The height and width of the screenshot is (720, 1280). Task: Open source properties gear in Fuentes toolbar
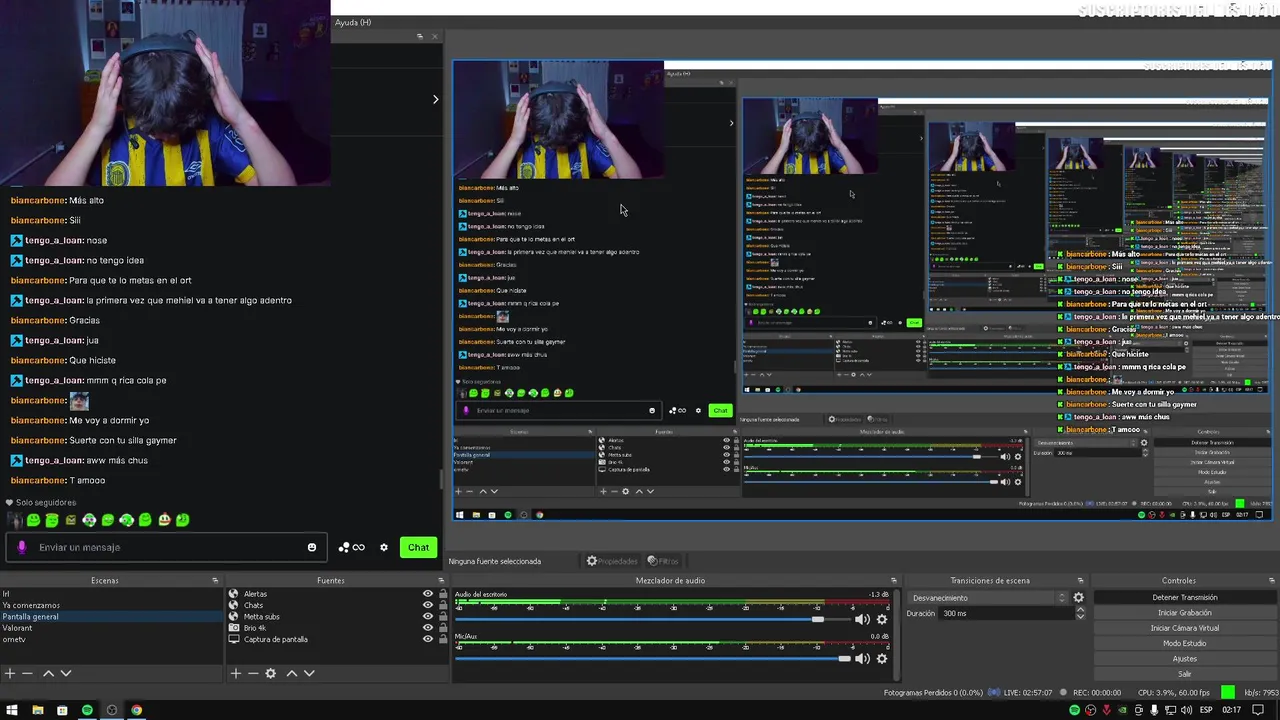[270, 674]
